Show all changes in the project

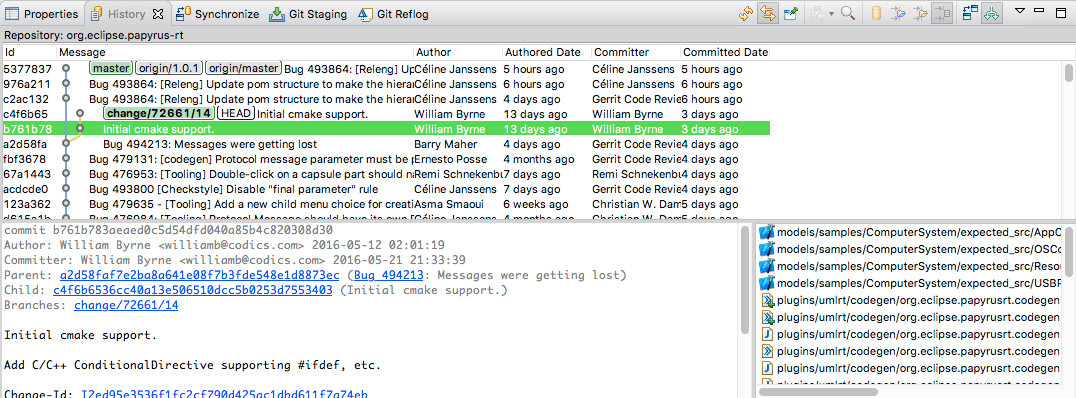pos(898,13)
